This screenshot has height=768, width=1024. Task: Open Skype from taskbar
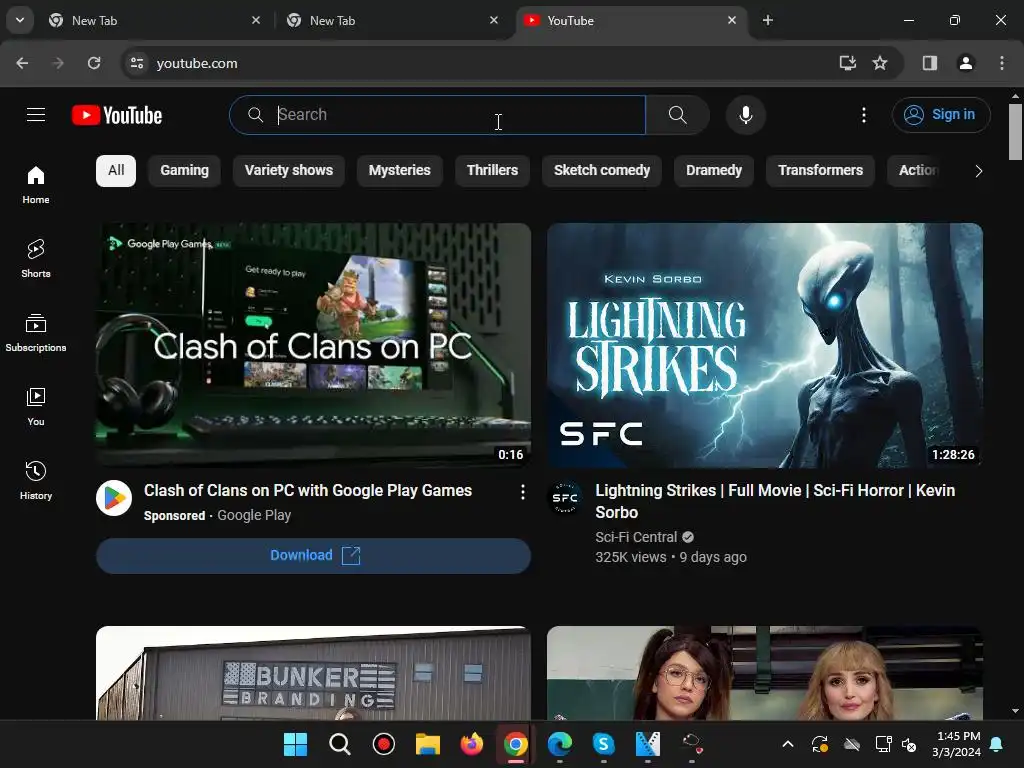pos(603,744)
